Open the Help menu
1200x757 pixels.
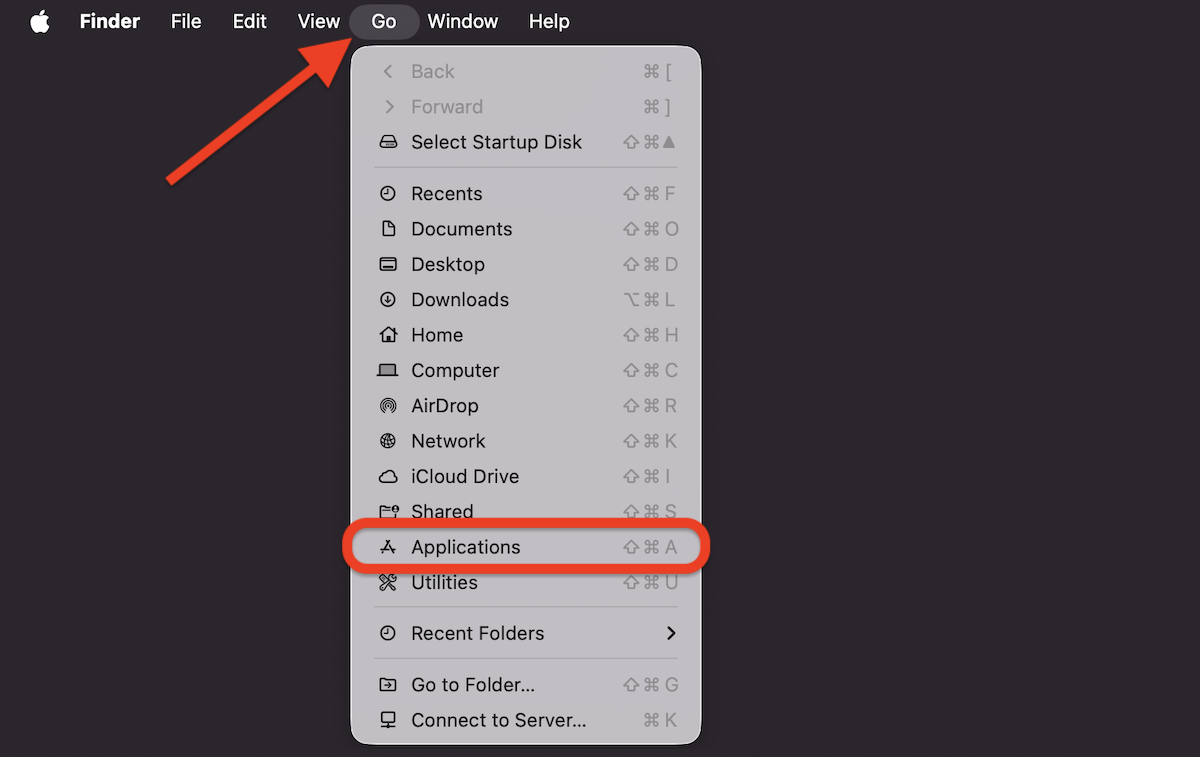pyautogui.click(x=549, y=21)
